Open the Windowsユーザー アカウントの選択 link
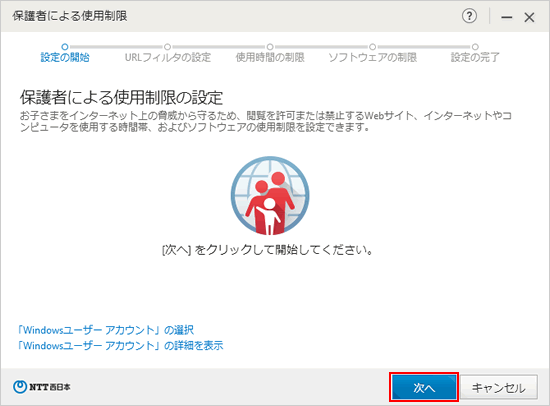The width and height of the screenshot is (550, 406). (106, 330)
